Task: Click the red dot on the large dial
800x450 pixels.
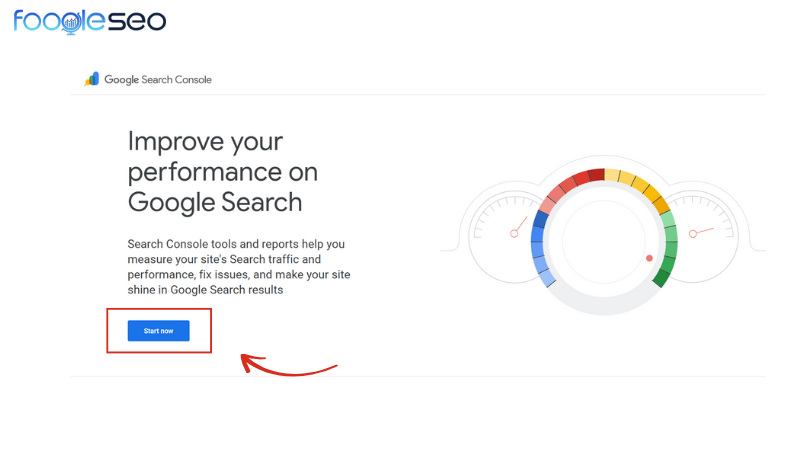Action: [x=649, y=258]
